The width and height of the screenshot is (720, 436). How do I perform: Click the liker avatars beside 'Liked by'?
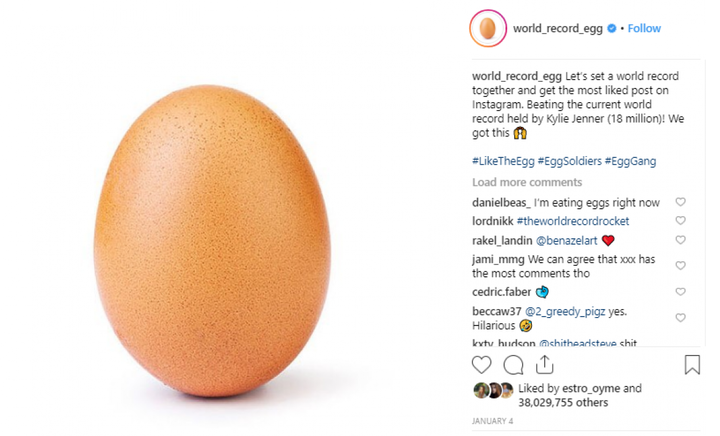click(493, 390)
